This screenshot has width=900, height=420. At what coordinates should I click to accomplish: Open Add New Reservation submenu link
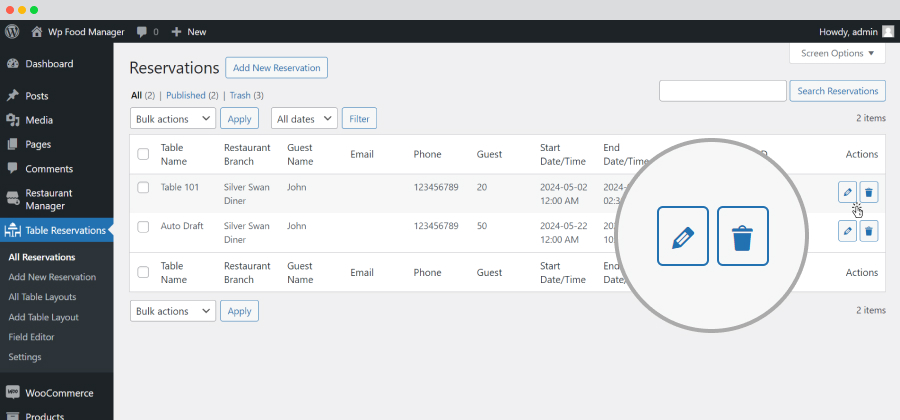coord(52,277)
